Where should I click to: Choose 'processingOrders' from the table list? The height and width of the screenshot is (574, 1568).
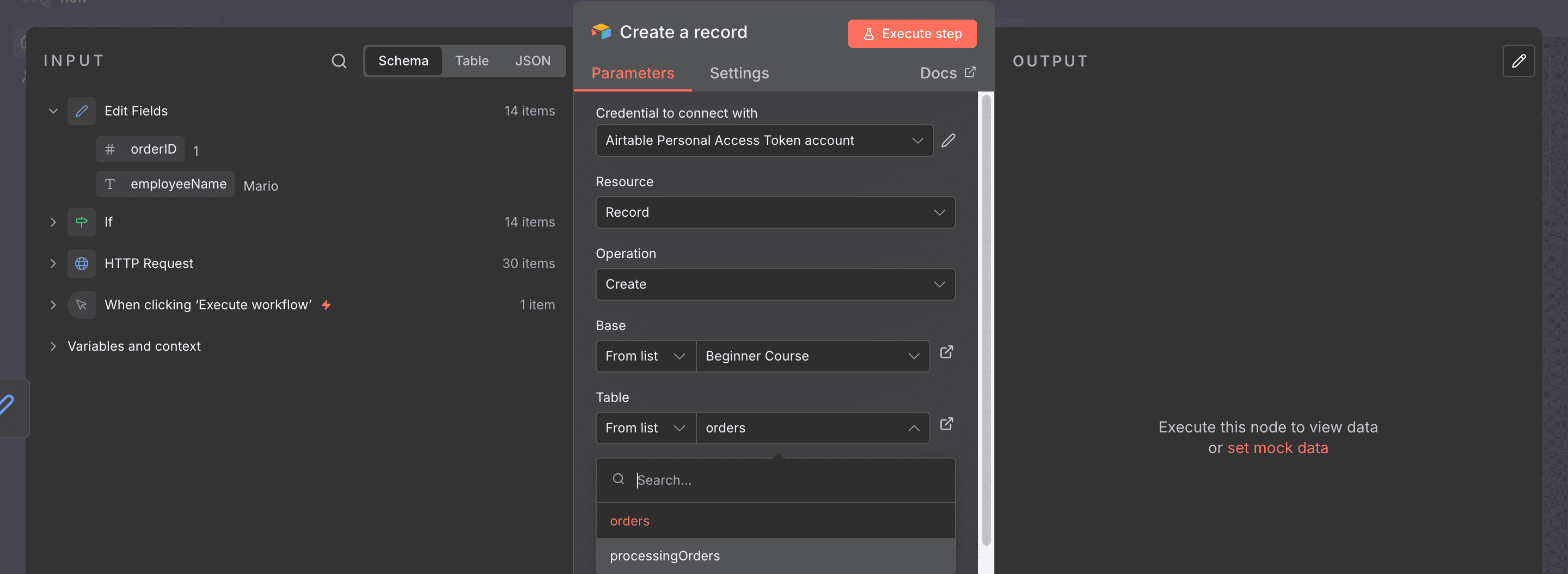[775, 555]
